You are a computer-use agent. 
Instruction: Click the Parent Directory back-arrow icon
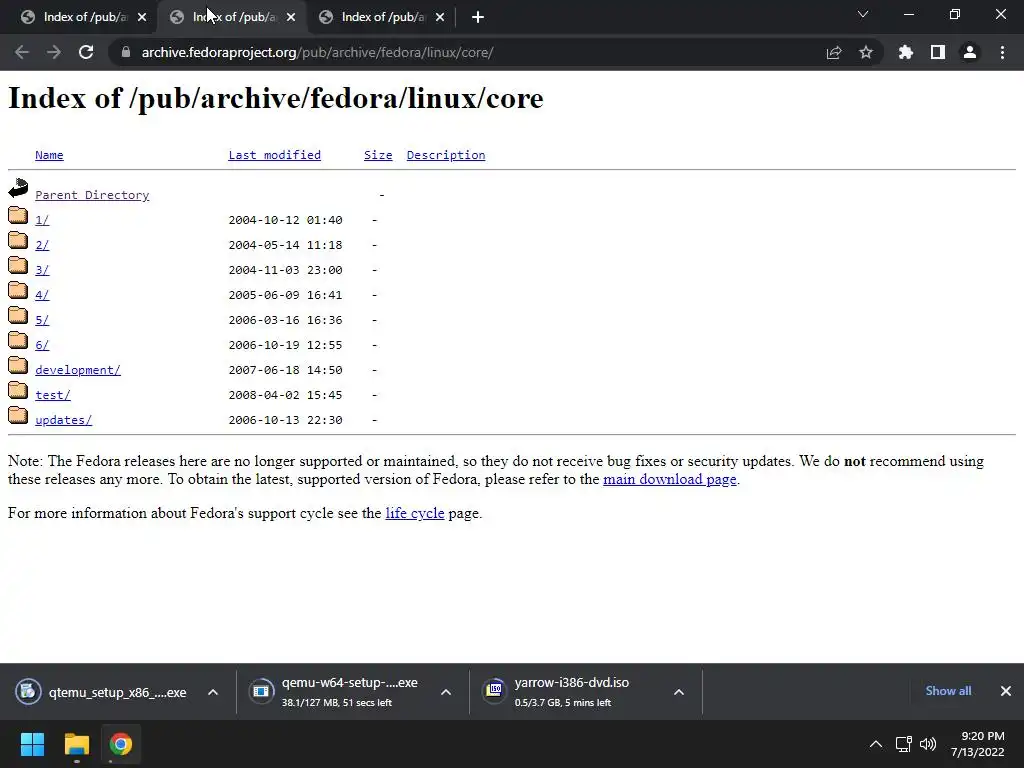click(x=18, y=188)
